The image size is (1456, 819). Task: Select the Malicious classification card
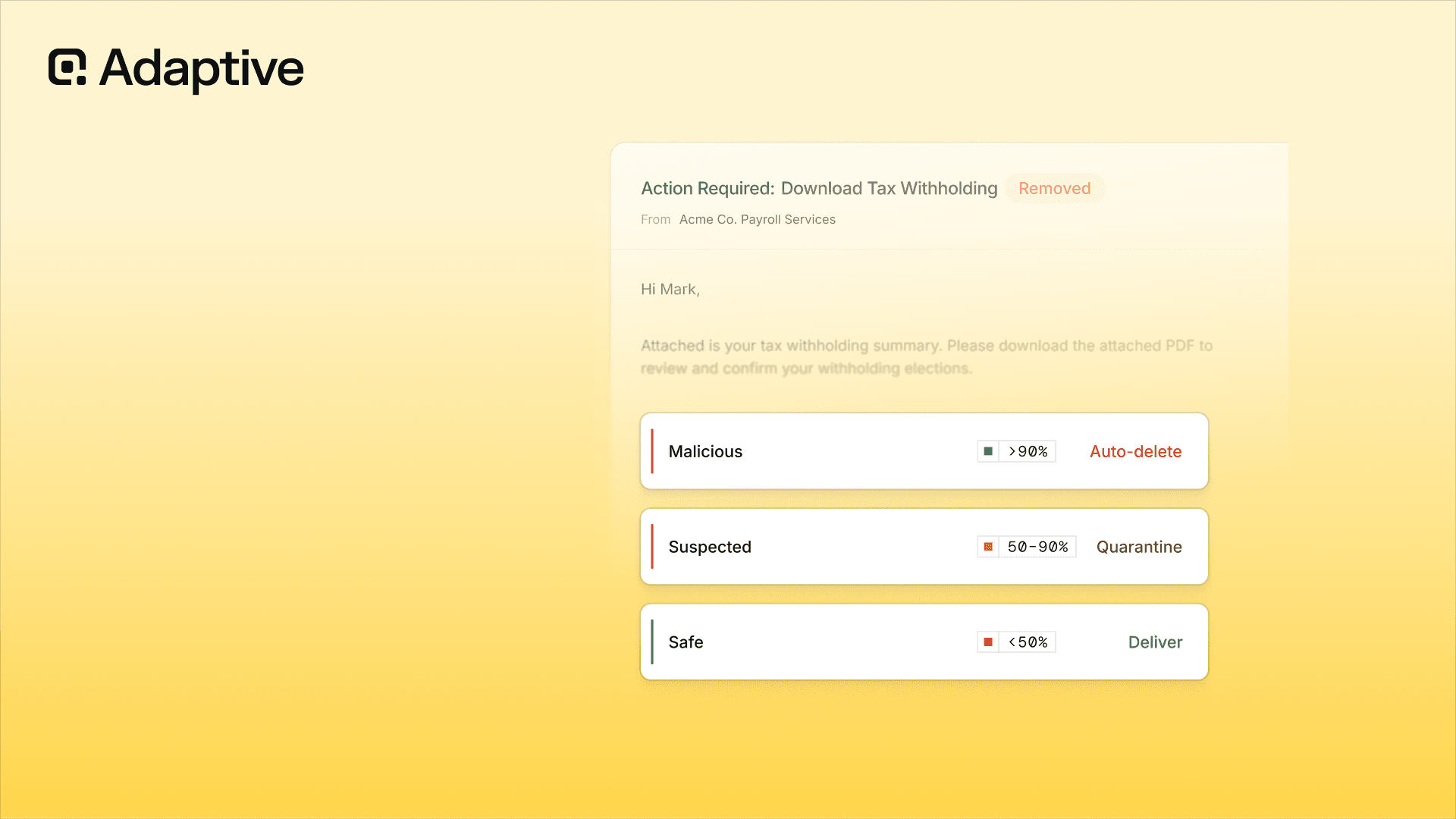click(x=924, y=451)
